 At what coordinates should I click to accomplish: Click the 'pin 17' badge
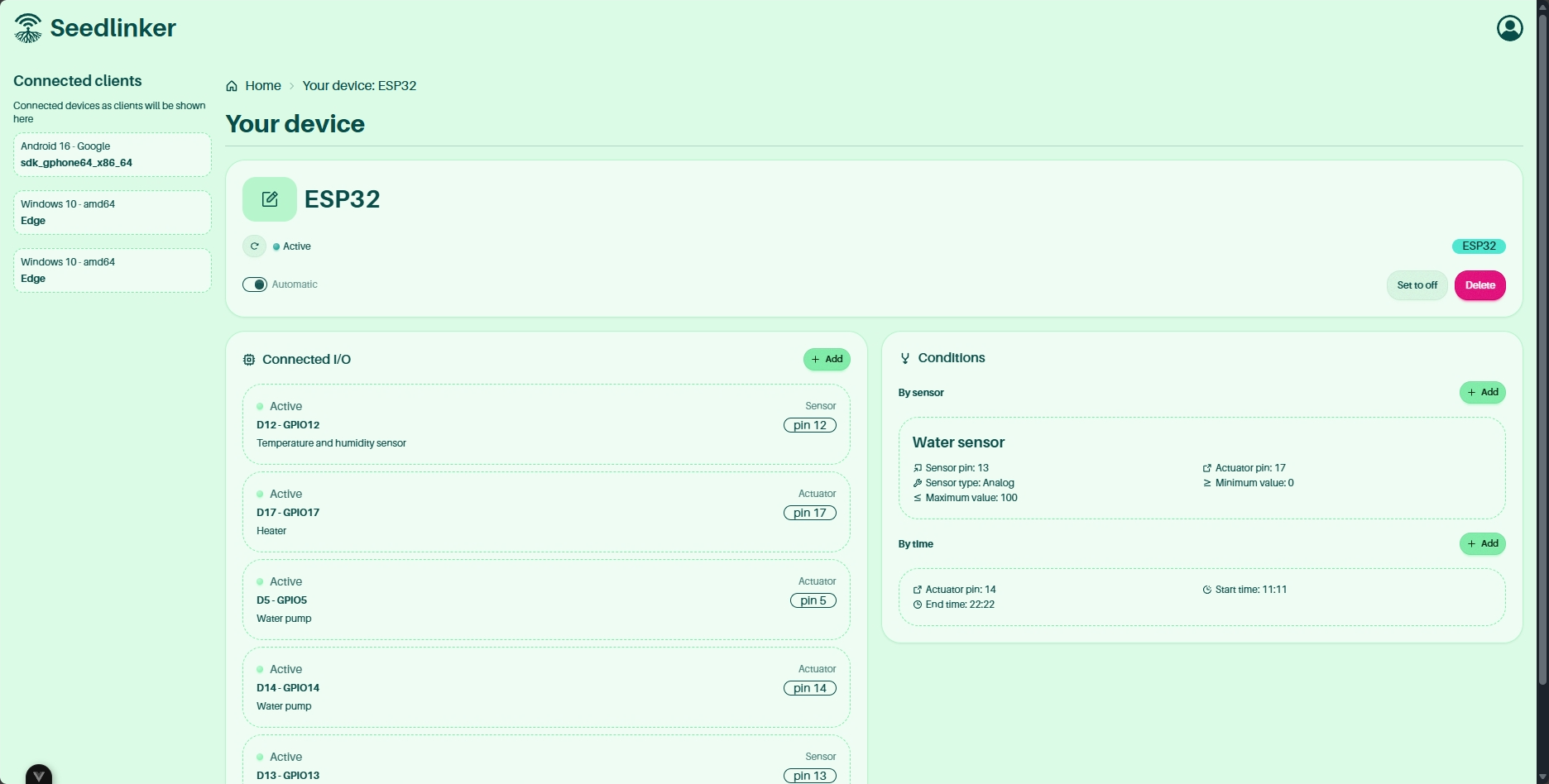click(x=810, y=513)
